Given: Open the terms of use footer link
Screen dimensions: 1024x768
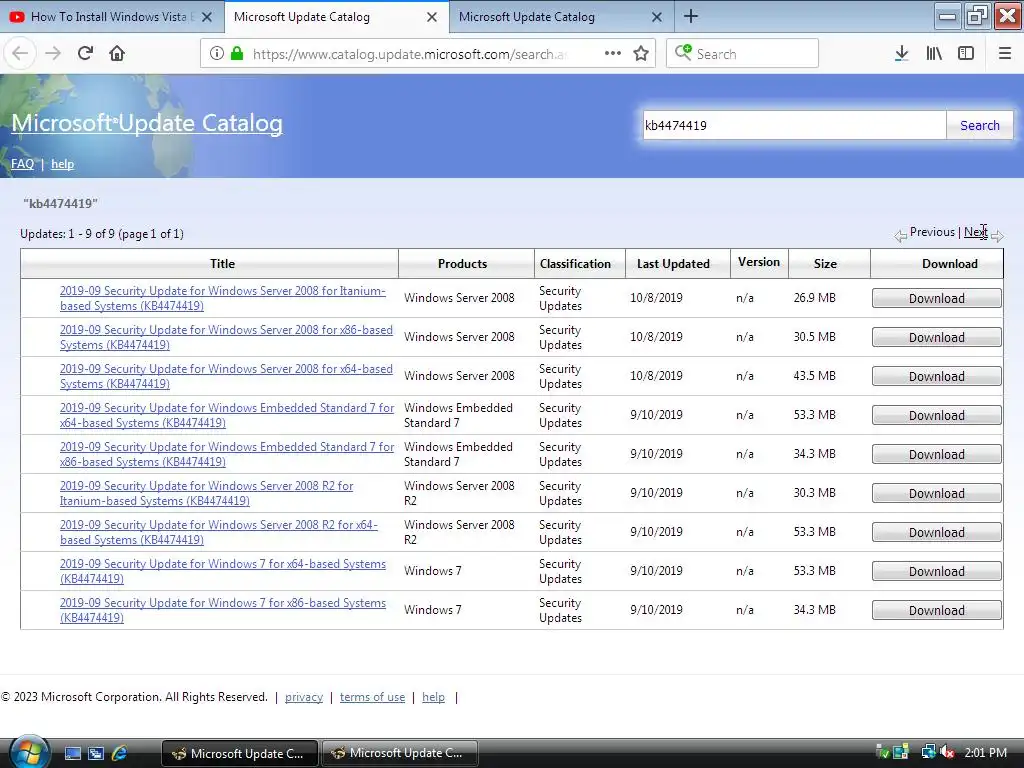Looking at the screenshot, I should pos(372,697).
